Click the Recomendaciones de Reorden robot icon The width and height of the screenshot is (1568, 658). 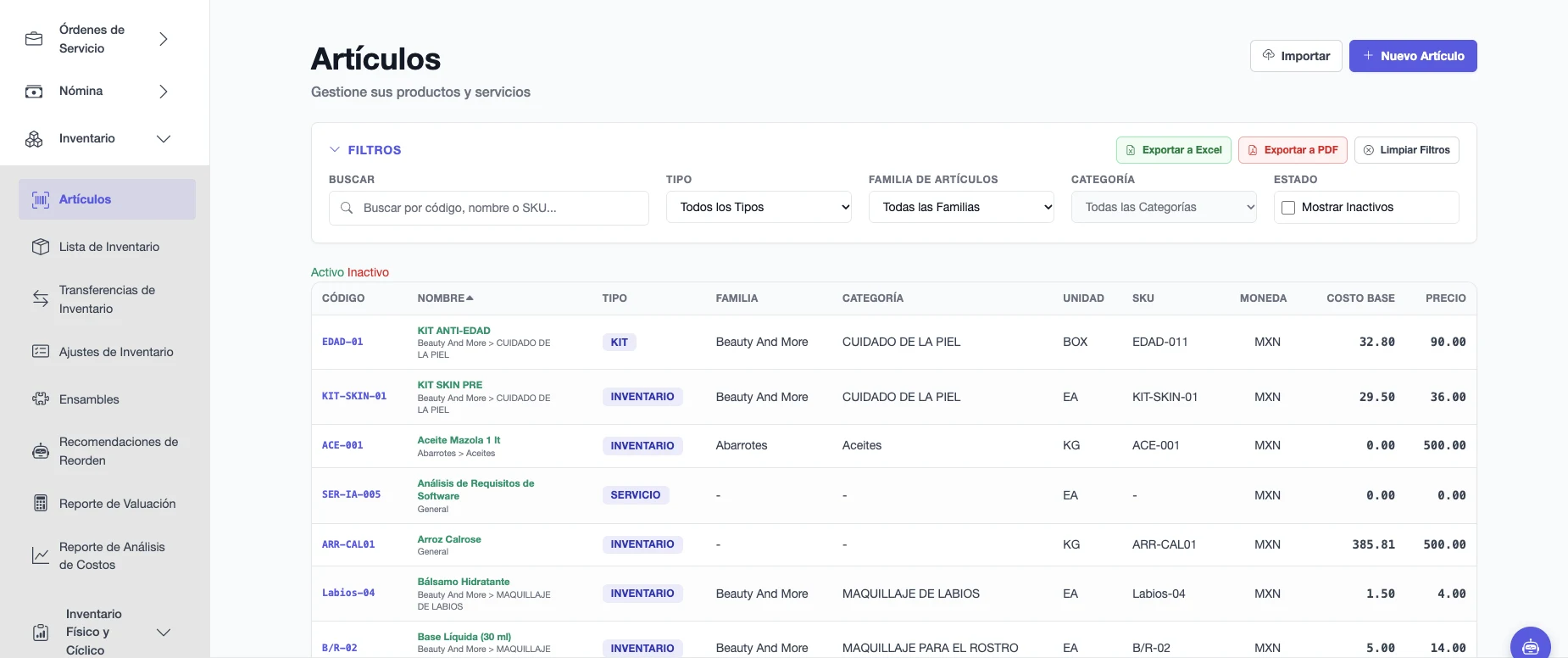(41, 451)
